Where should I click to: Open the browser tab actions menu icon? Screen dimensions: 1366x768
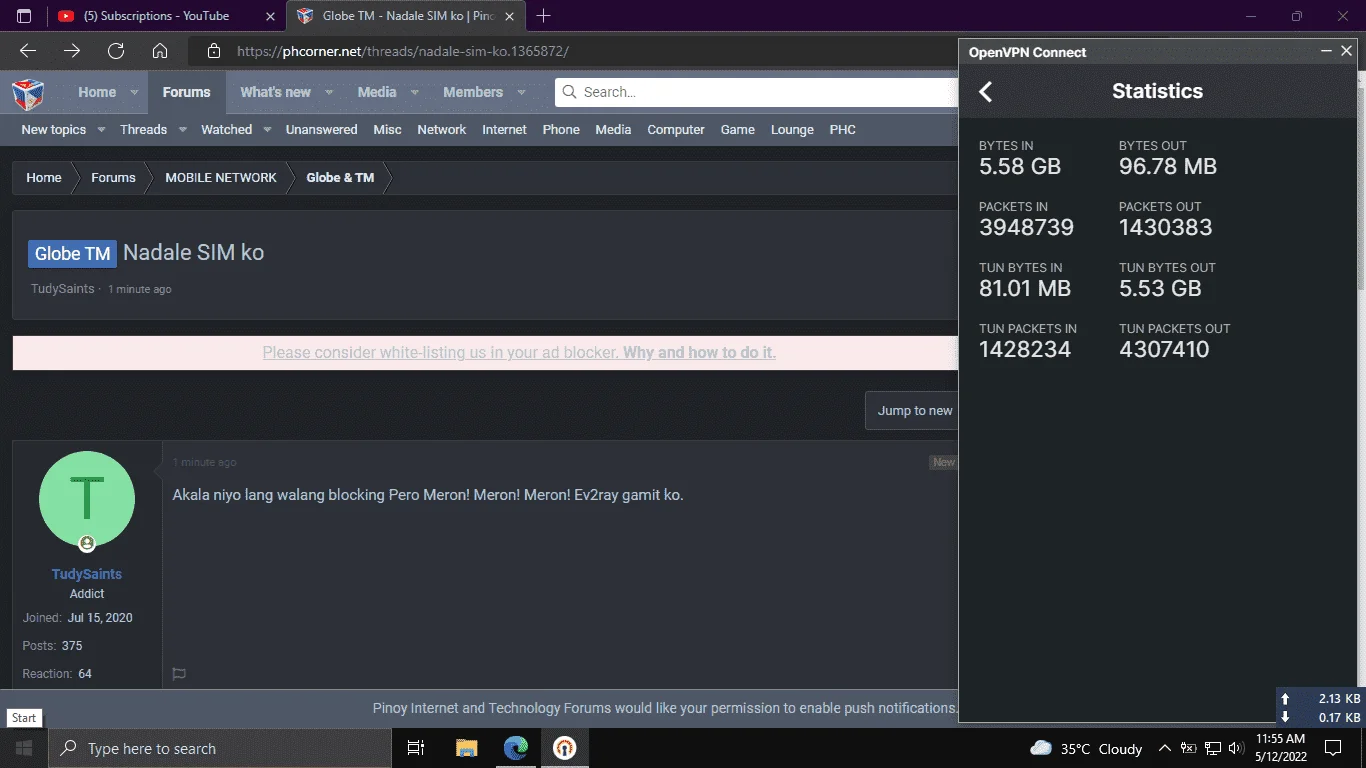click(24, 16)
